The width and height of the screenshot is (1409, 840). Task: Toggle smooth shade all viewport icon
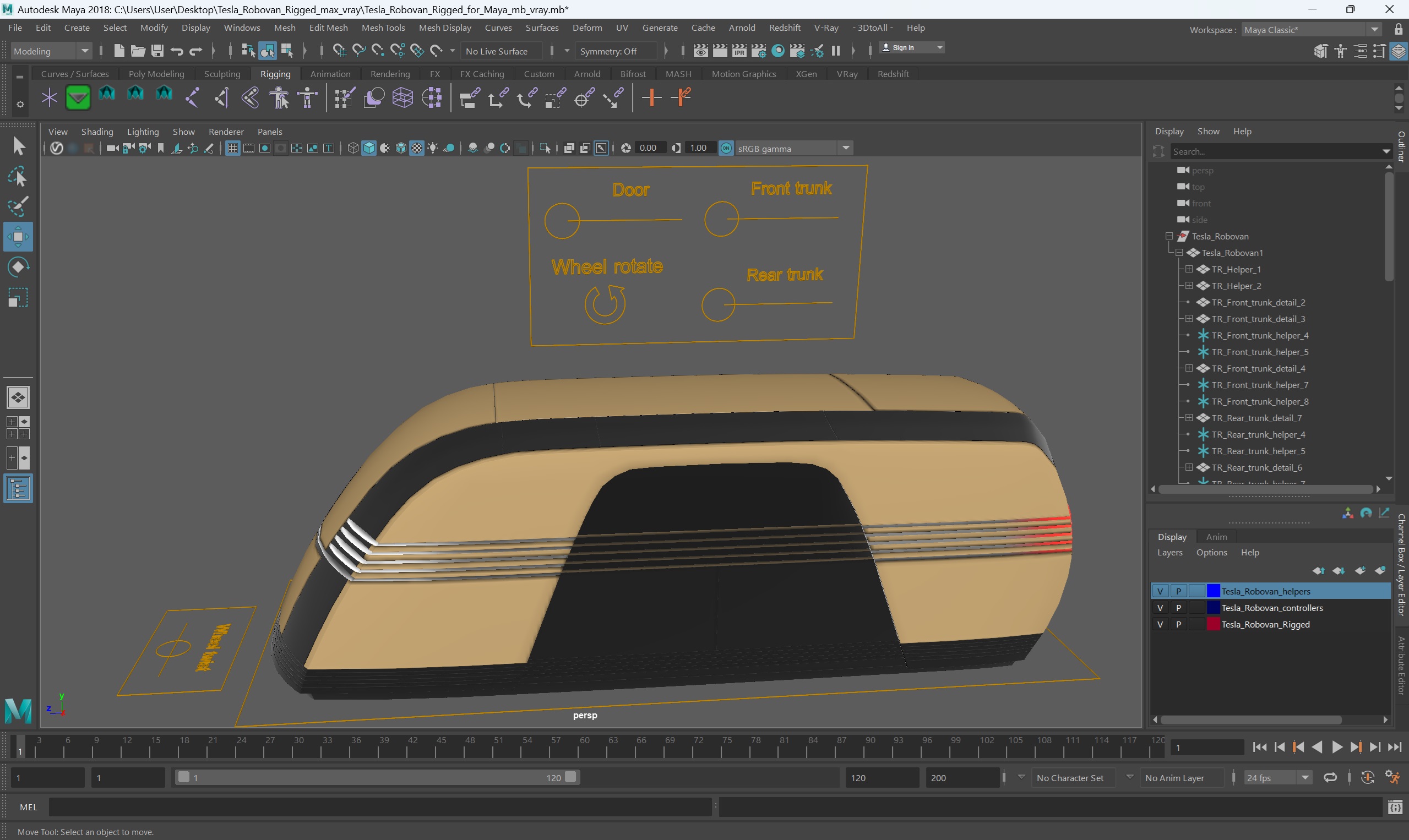tap(369, 148)
